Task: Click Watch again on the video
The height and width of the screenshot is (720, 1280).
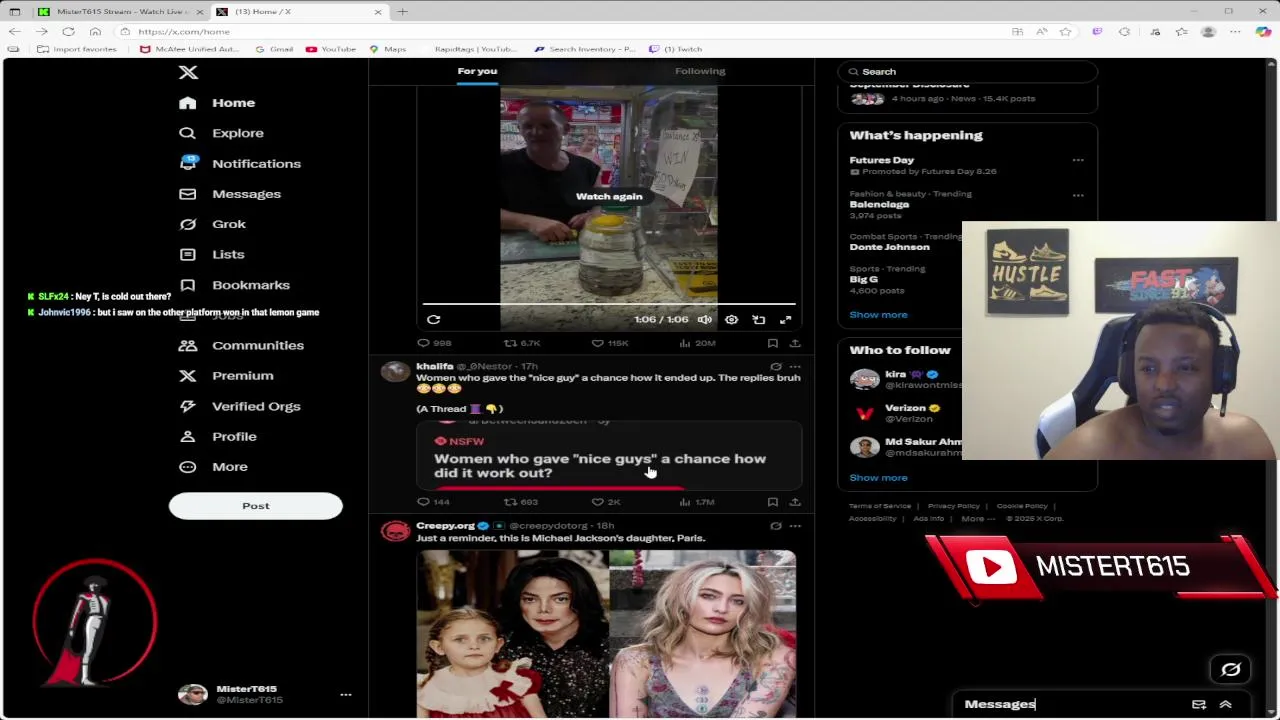Action: (609, 196)
